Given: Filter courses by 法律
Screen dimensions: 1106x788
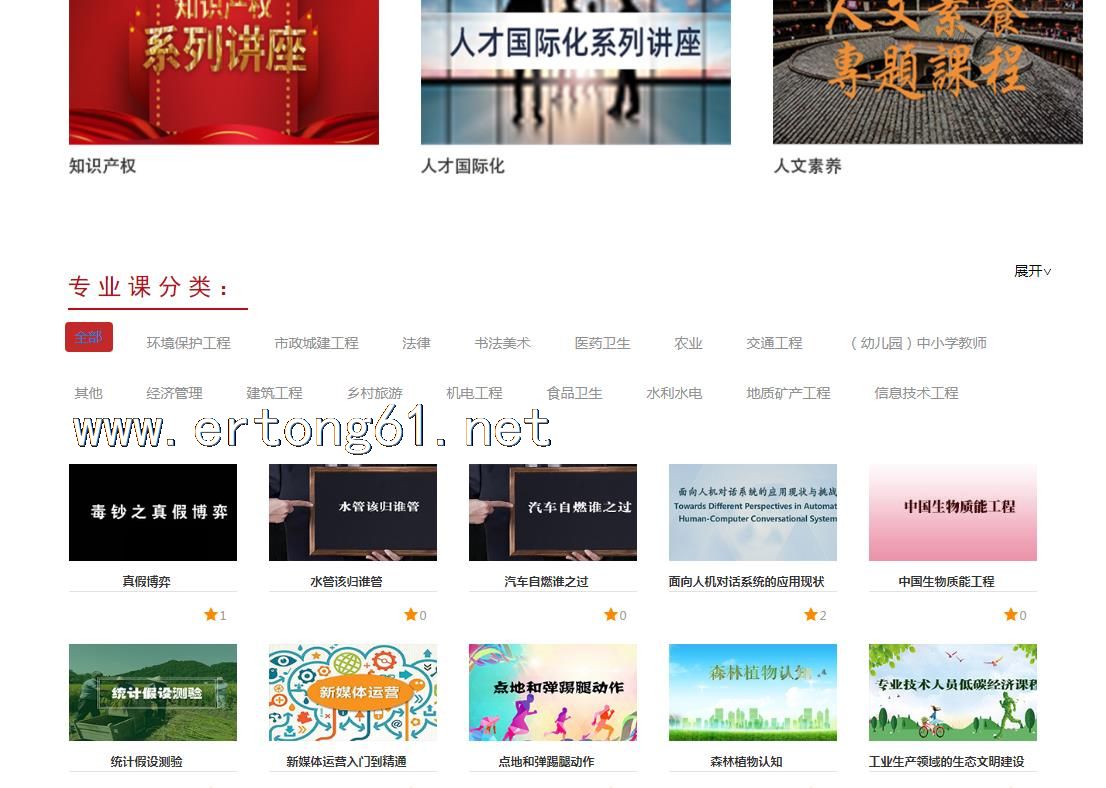Looking at the screenshot, I should pos(416,343).
